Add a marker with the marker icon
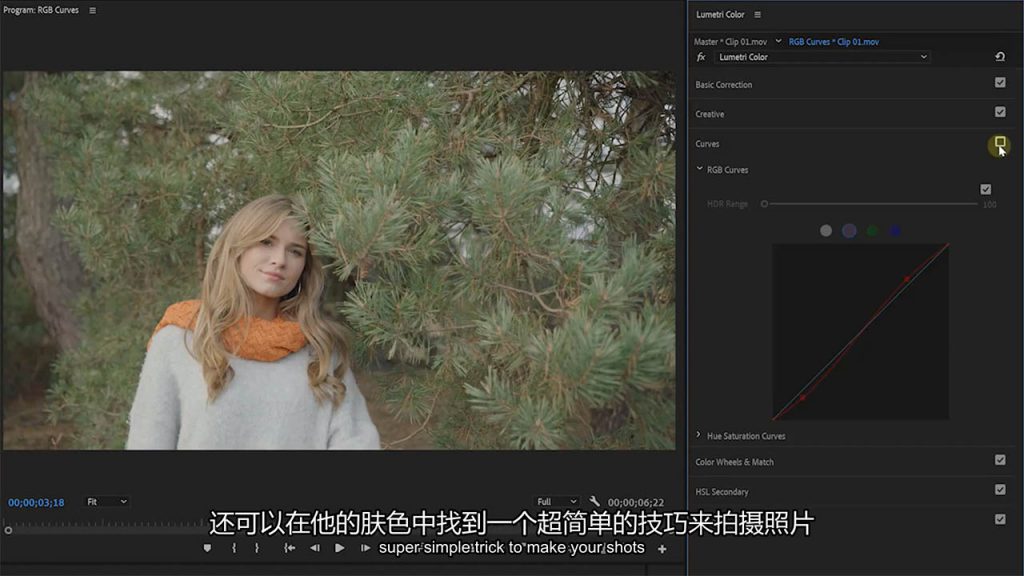Image resolution: width=1024 pixels, height=576 pixels. click(x=208, y=548)
